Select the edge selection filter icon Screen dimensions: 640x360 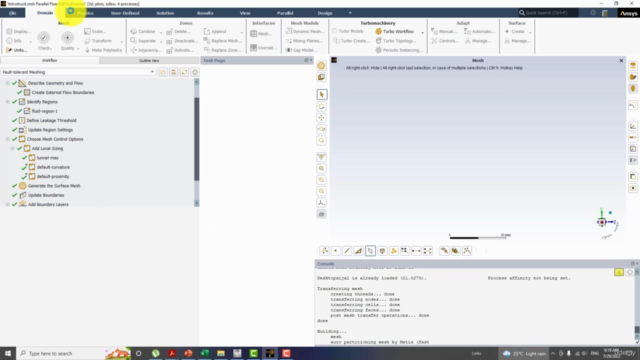click(x=347, y=251)
